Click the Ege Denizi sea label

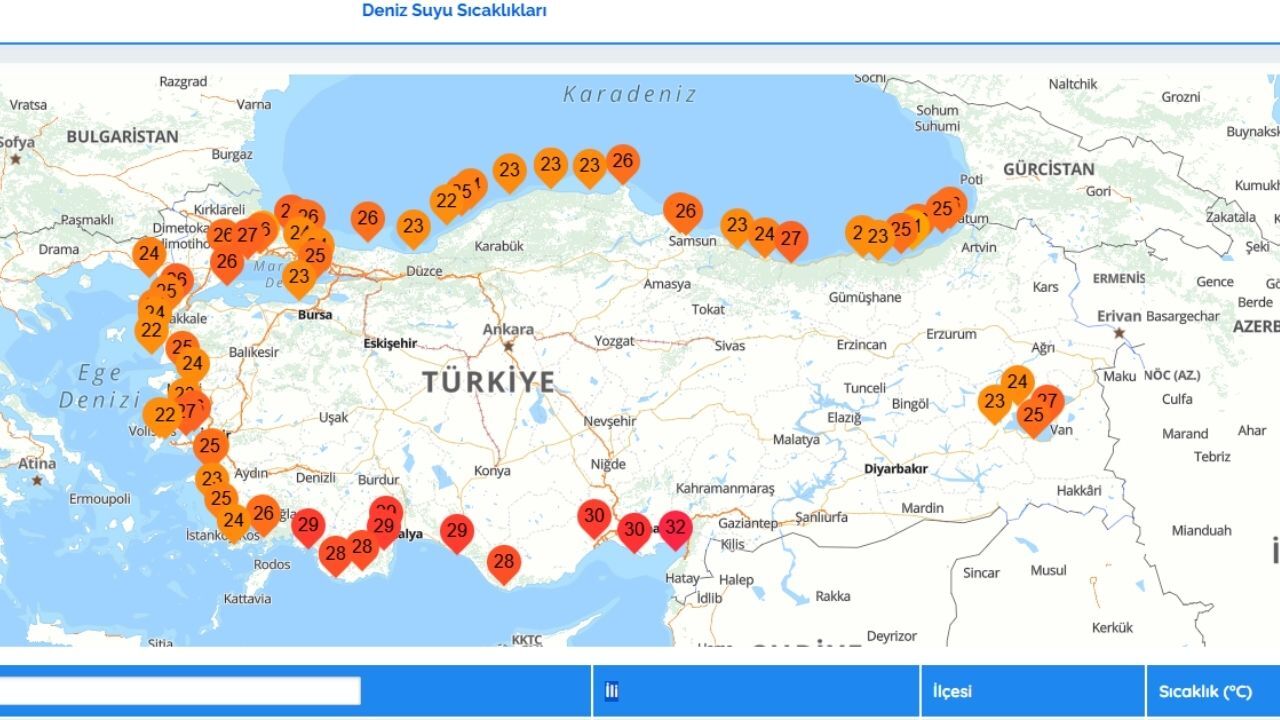99,386
